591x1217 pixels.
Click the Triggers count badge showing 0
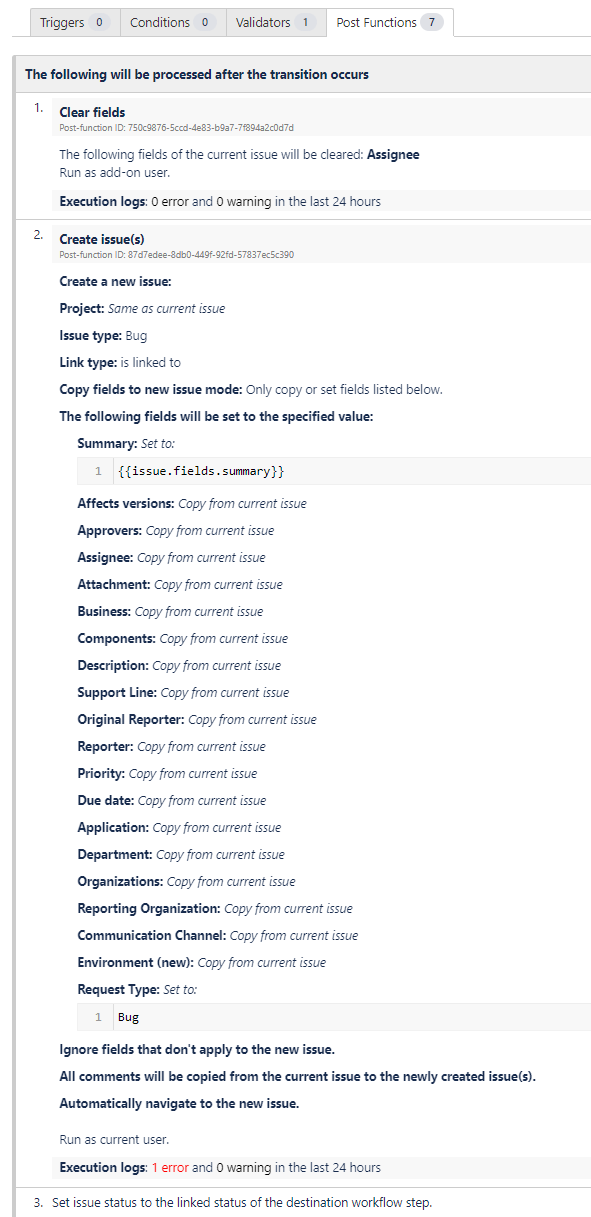pyautogui.click(x=99, y=22)
